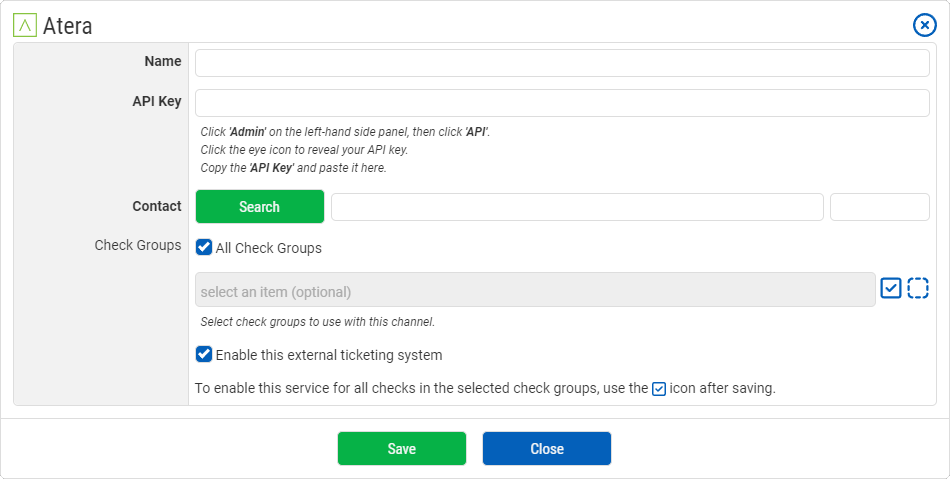
Task: Close the dialog using the circled X icon
Action: coord(925,25)
